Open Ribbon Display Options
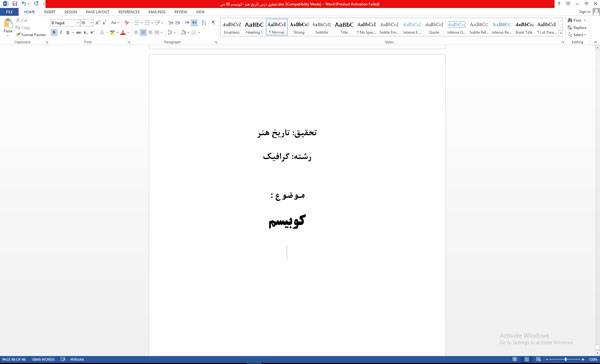 568,4
